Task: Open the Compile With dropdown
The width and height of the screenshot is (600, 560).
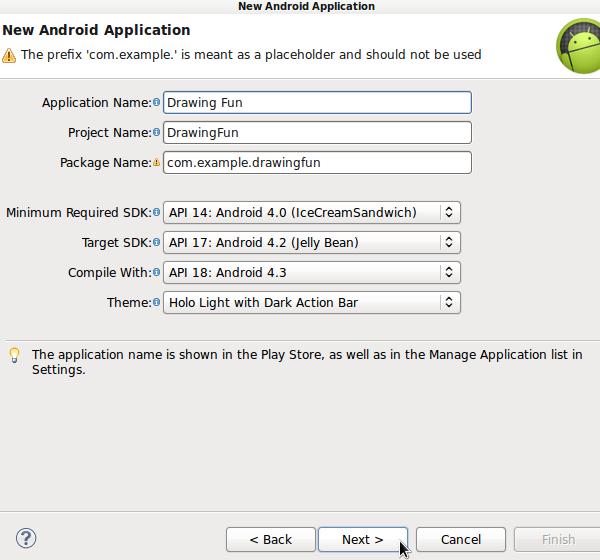Action: pos(312,273)
